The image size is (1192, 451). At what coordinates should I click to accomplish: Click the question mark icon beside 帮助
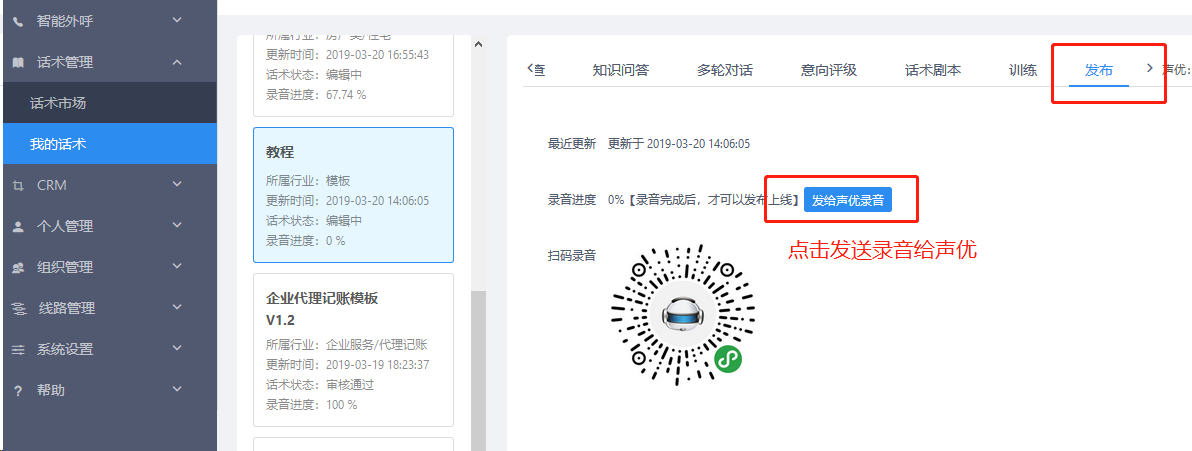(x=18, y=391)
